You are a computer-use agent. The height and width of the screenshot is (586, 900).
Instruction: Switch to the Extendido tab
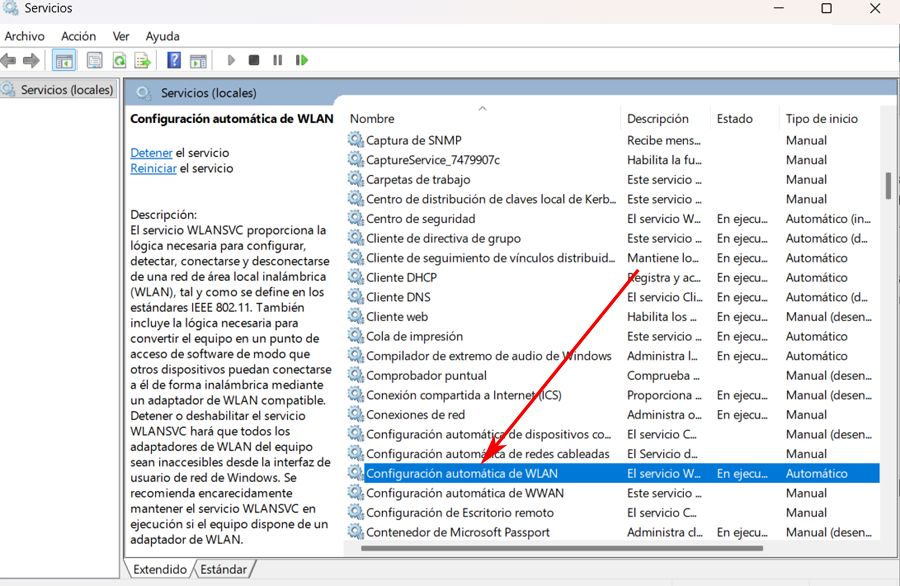pyautogui.click(x=160, y=567)
